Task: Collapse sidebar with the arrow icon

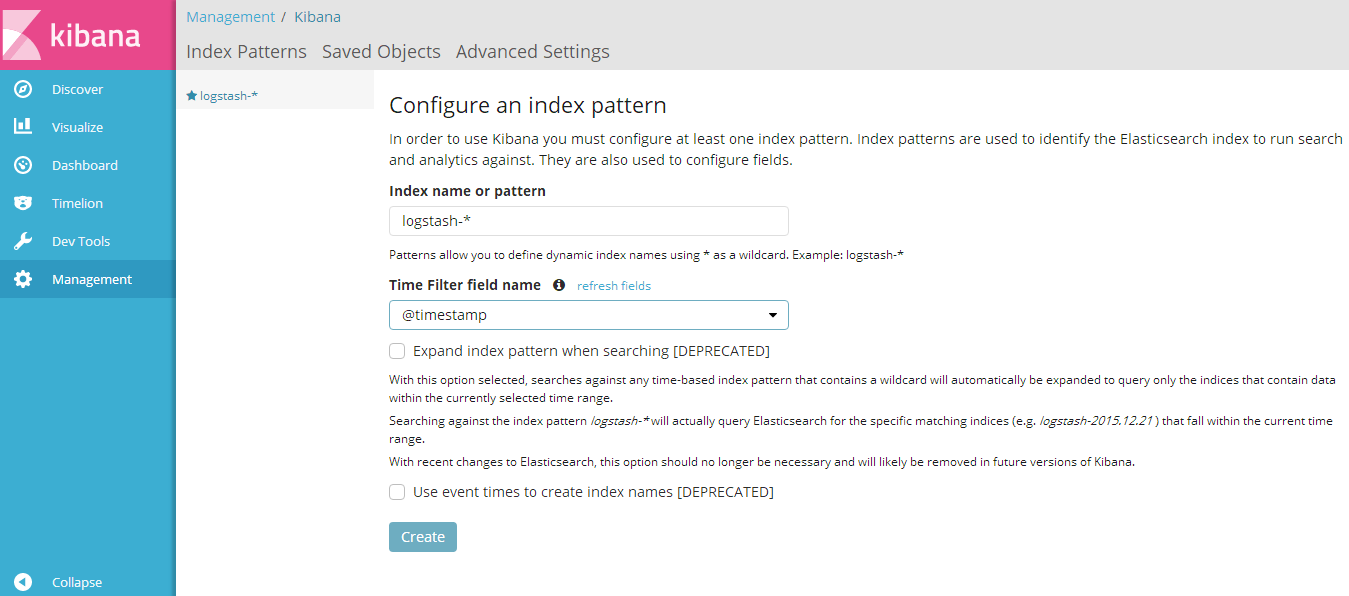Action: pos(23,582)
